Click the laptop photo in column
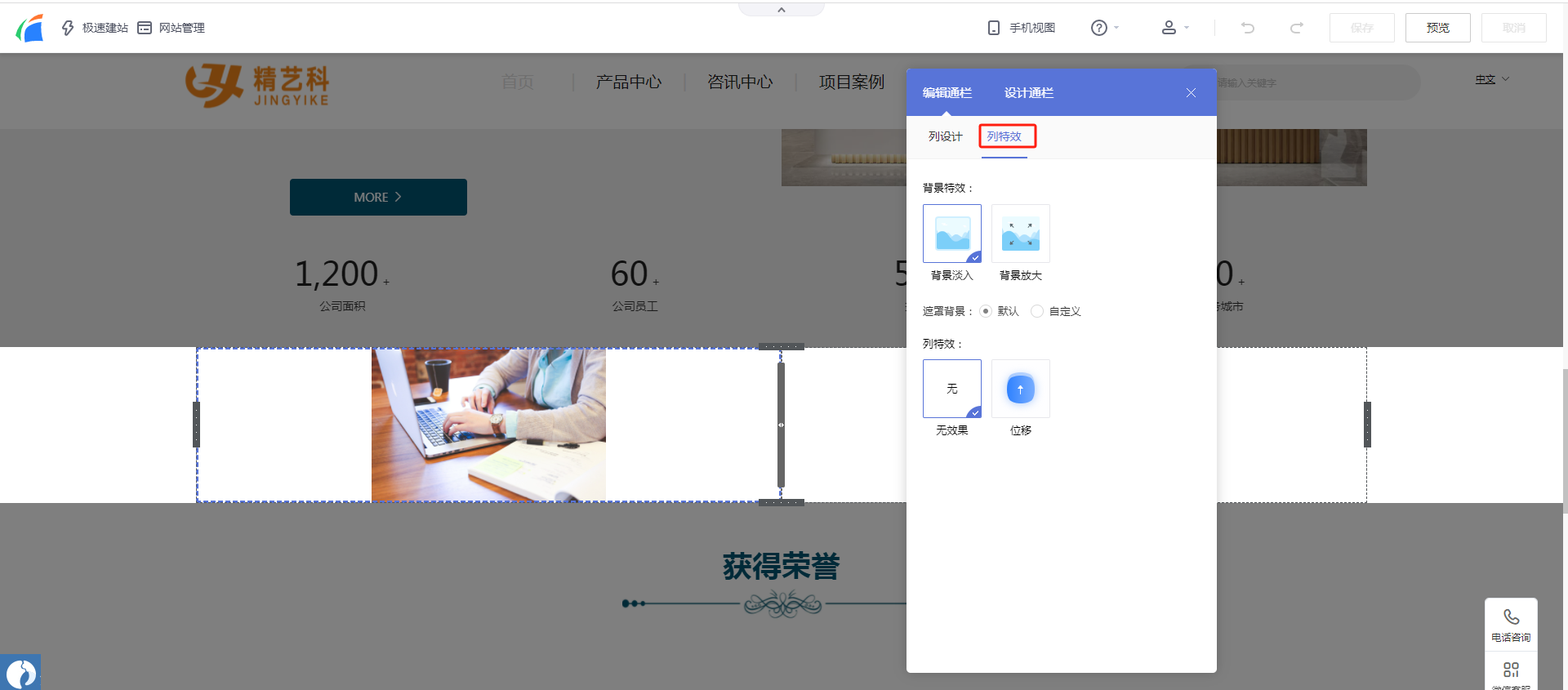Image resolution: width=1568 pixels, height=690 pixels. (488, 425)
